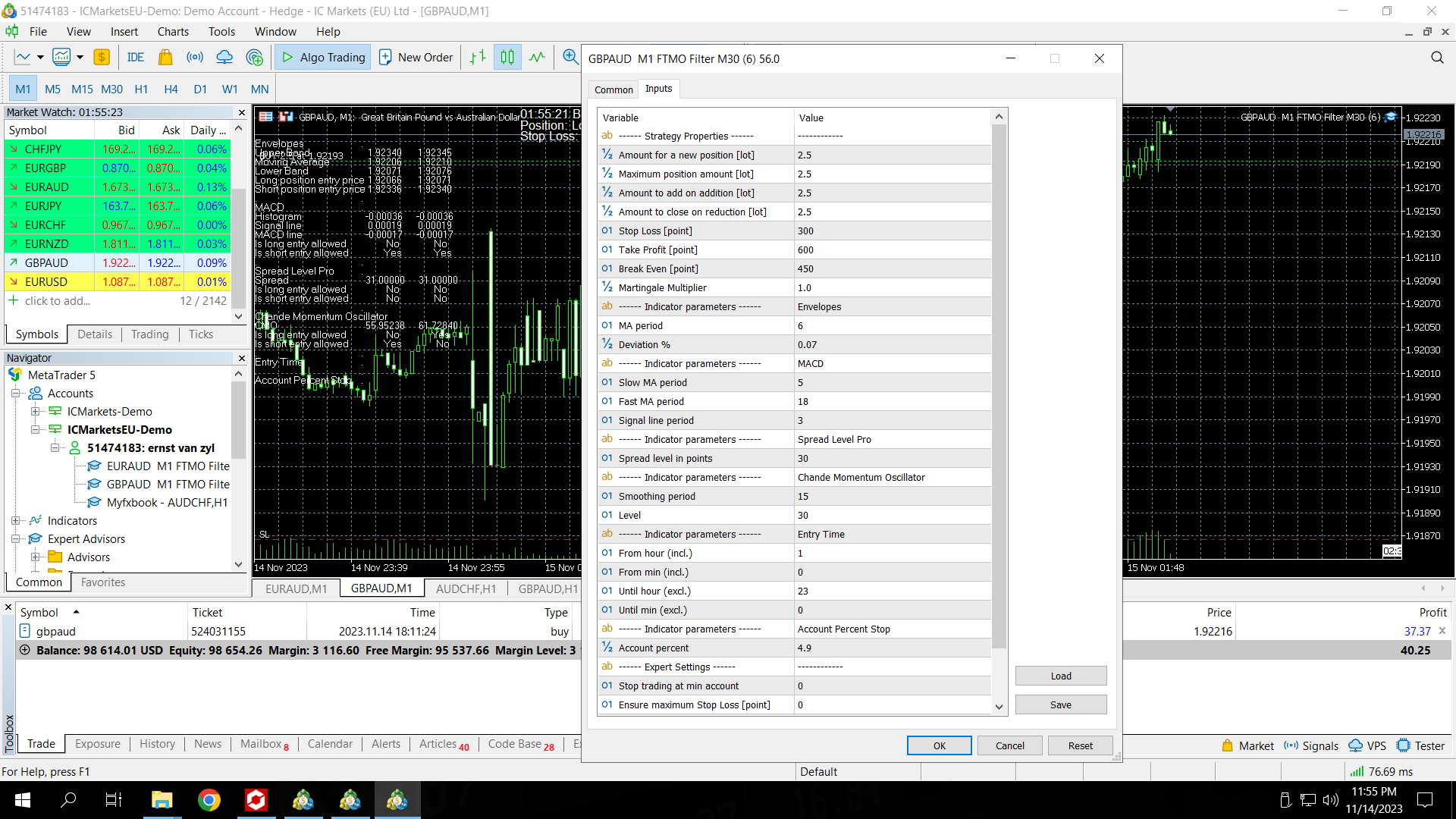Open the new chart toolbar icon
The width and height of the screenshot is (1456, 819).
(23, 57)
